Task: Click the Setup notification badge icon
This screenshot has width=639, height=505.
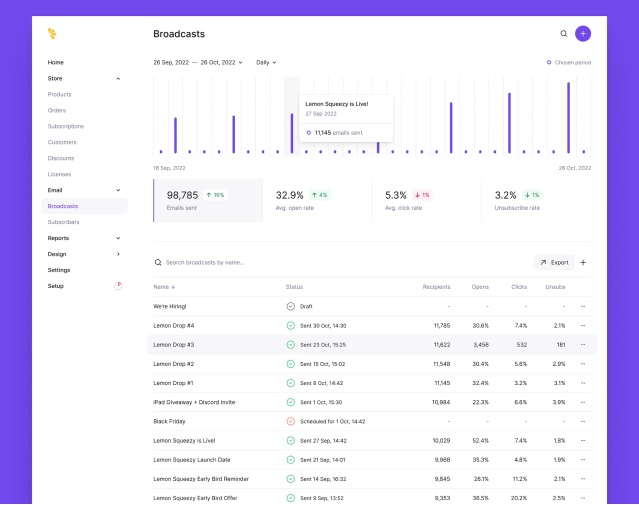Action: (118, 286)
